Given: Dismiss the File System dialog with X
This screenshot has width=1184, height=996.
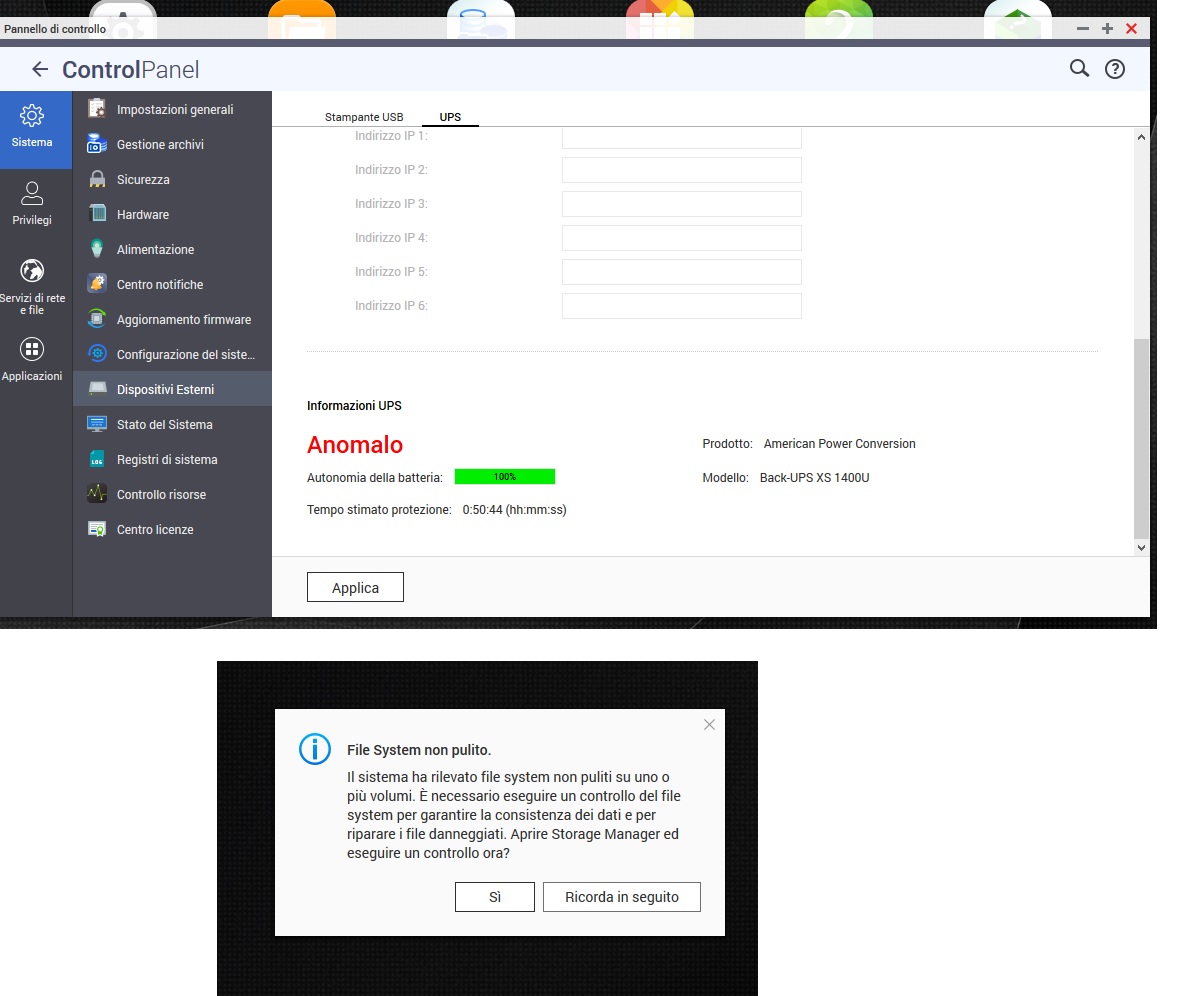Looking at the screenshot, I should (x=709, y=725).
